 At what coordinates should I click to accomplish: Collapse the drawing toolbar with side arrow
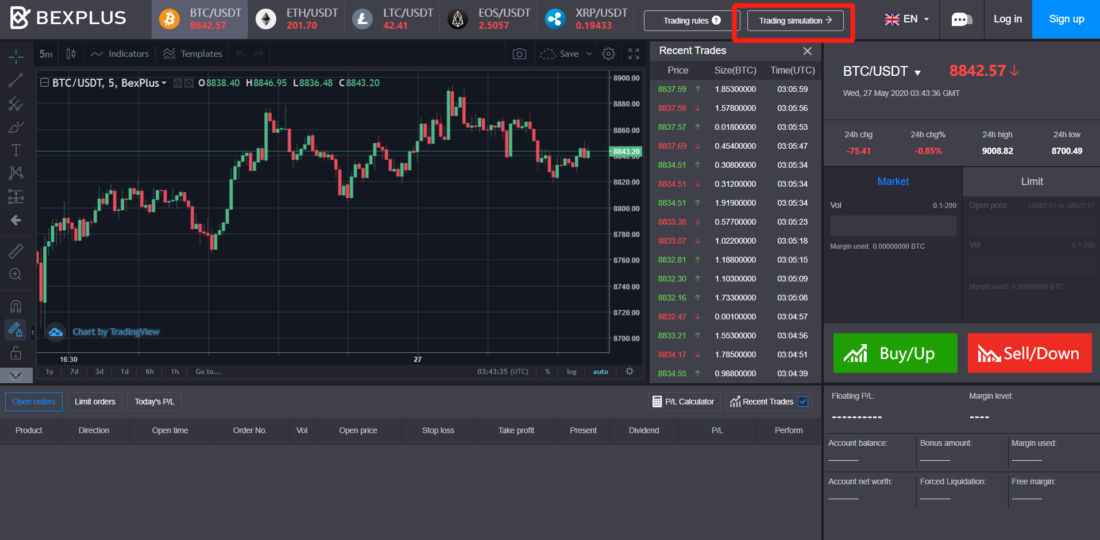(33, 333)
